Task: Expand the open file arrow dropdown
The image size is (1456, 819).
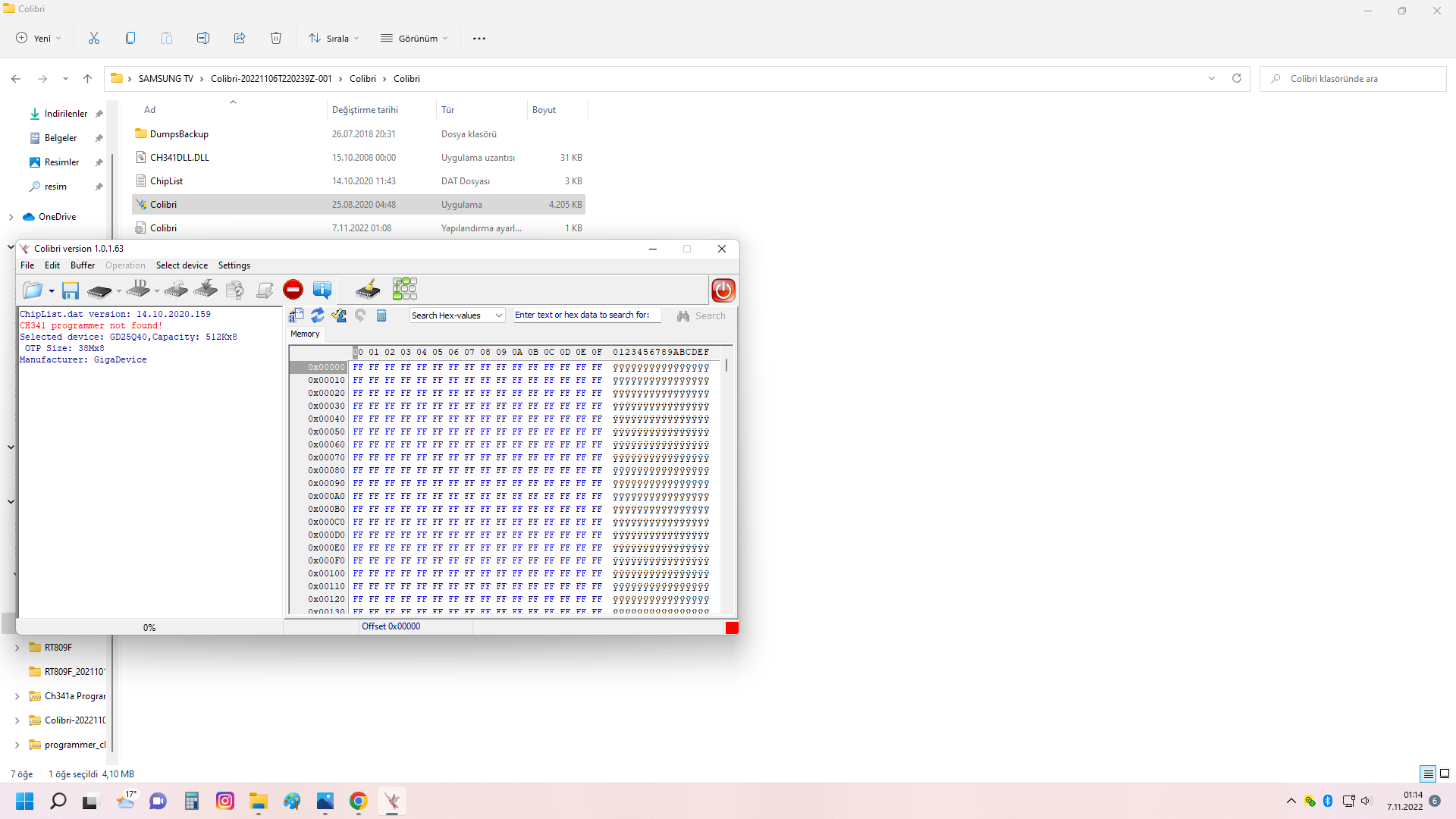Action: [52, 291]
